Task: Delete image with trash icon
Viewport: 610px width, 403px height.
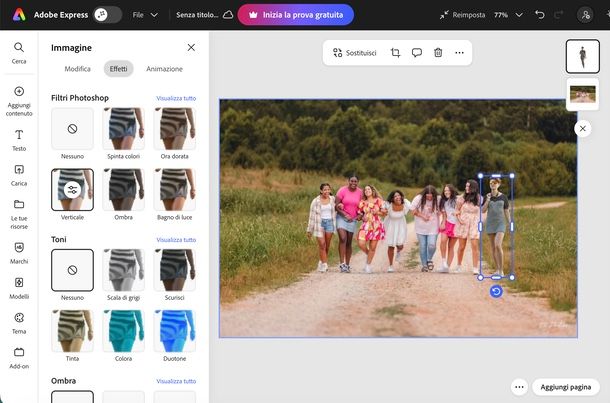Action: coord(438,52)
